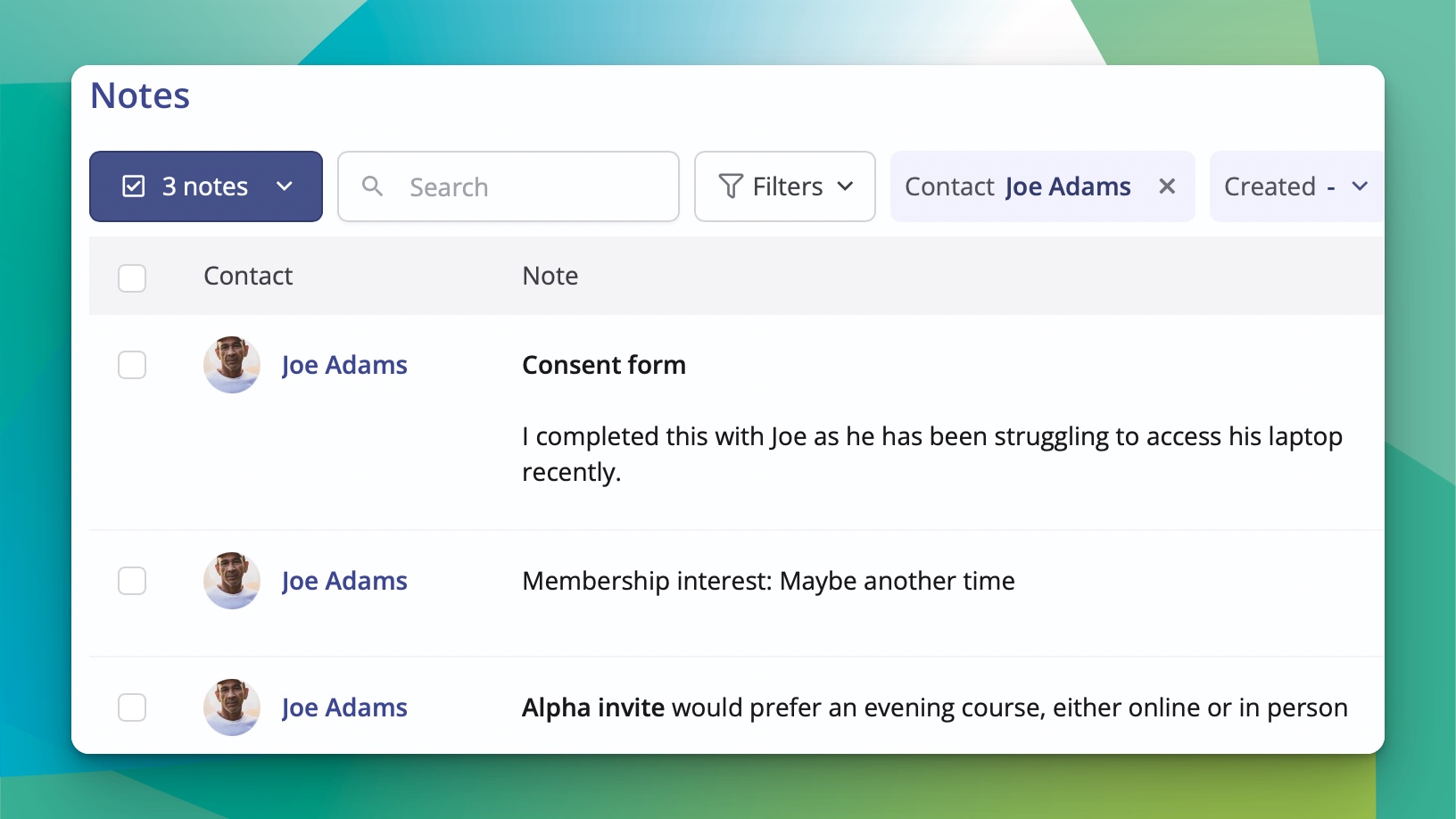Screen dimensions: 1456x819
Task: Open the Filters dropdown
Action: pos(785,186)
